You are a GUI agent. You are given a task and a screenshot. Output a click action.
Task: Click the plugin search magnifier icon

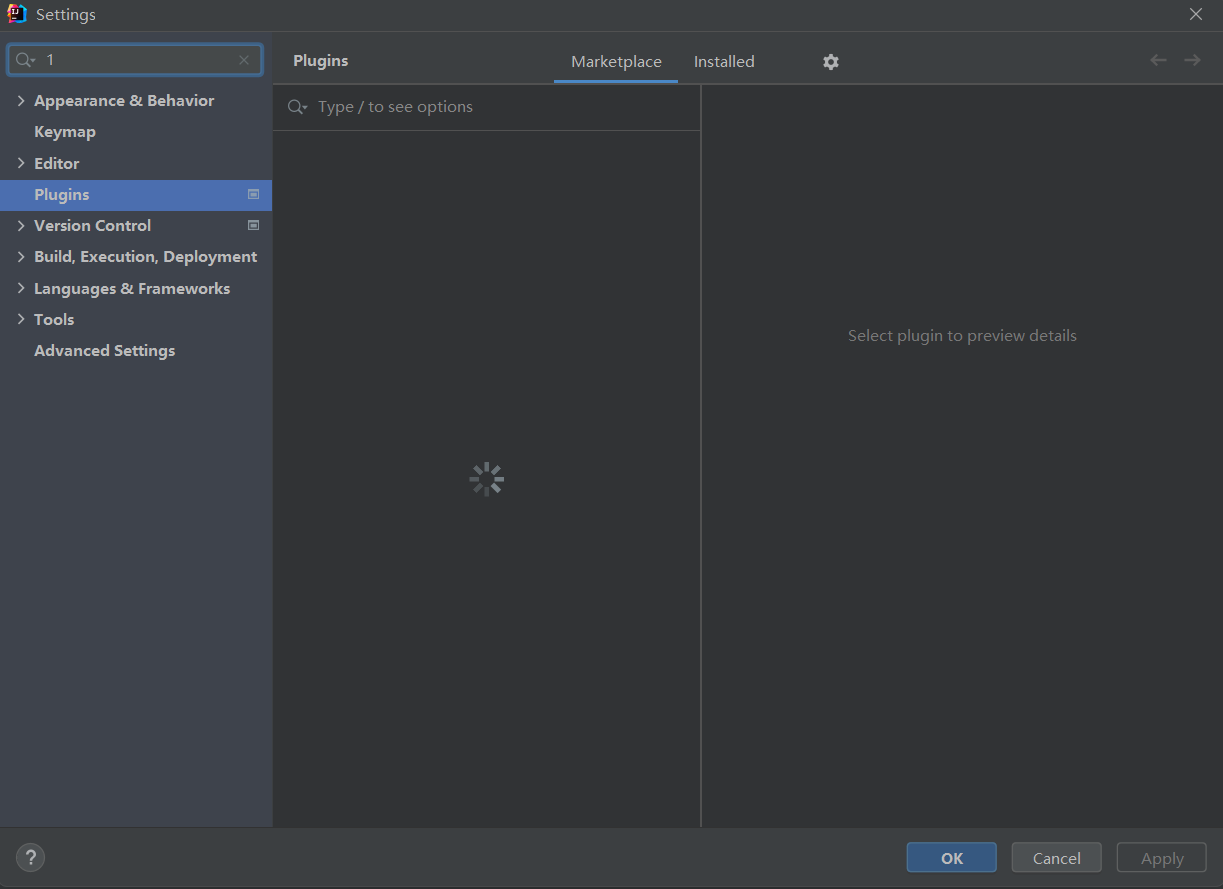(x=297, y=107)
